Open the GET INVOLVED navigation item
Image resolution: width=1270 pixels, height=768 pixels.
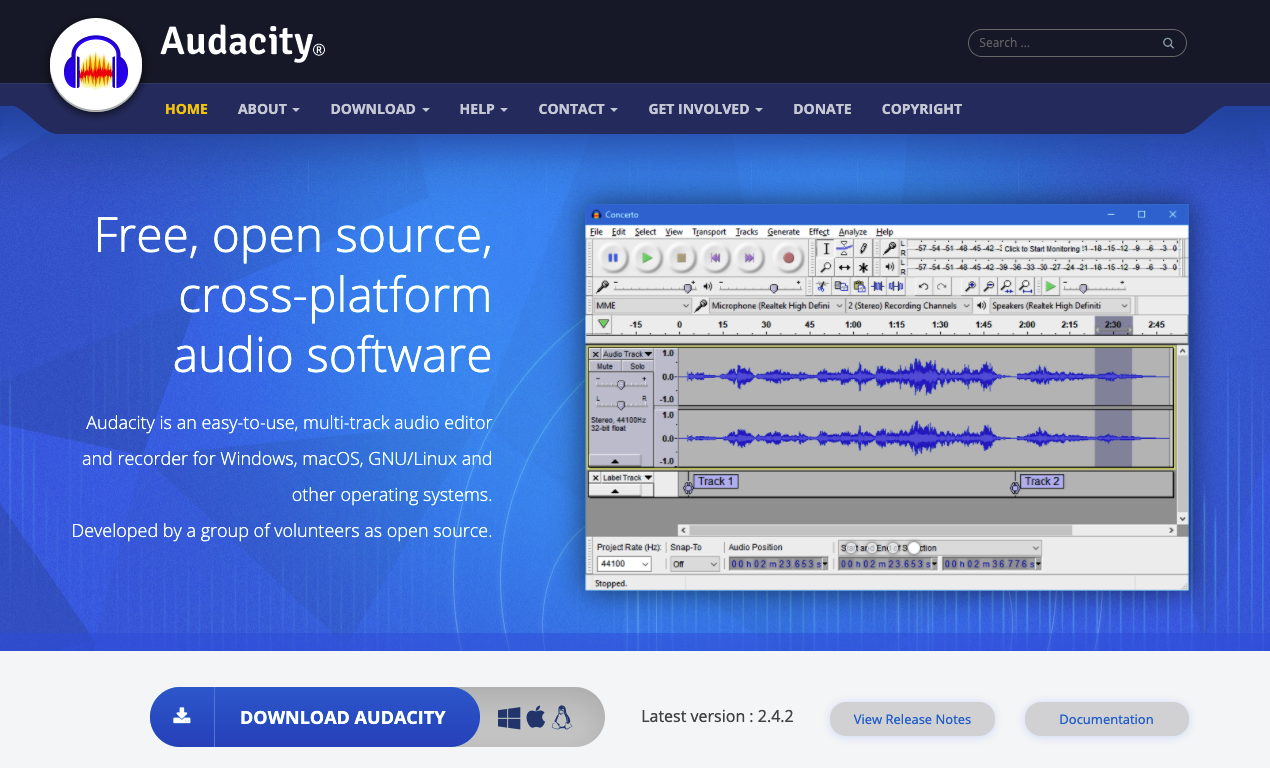(x=705, y=109)
